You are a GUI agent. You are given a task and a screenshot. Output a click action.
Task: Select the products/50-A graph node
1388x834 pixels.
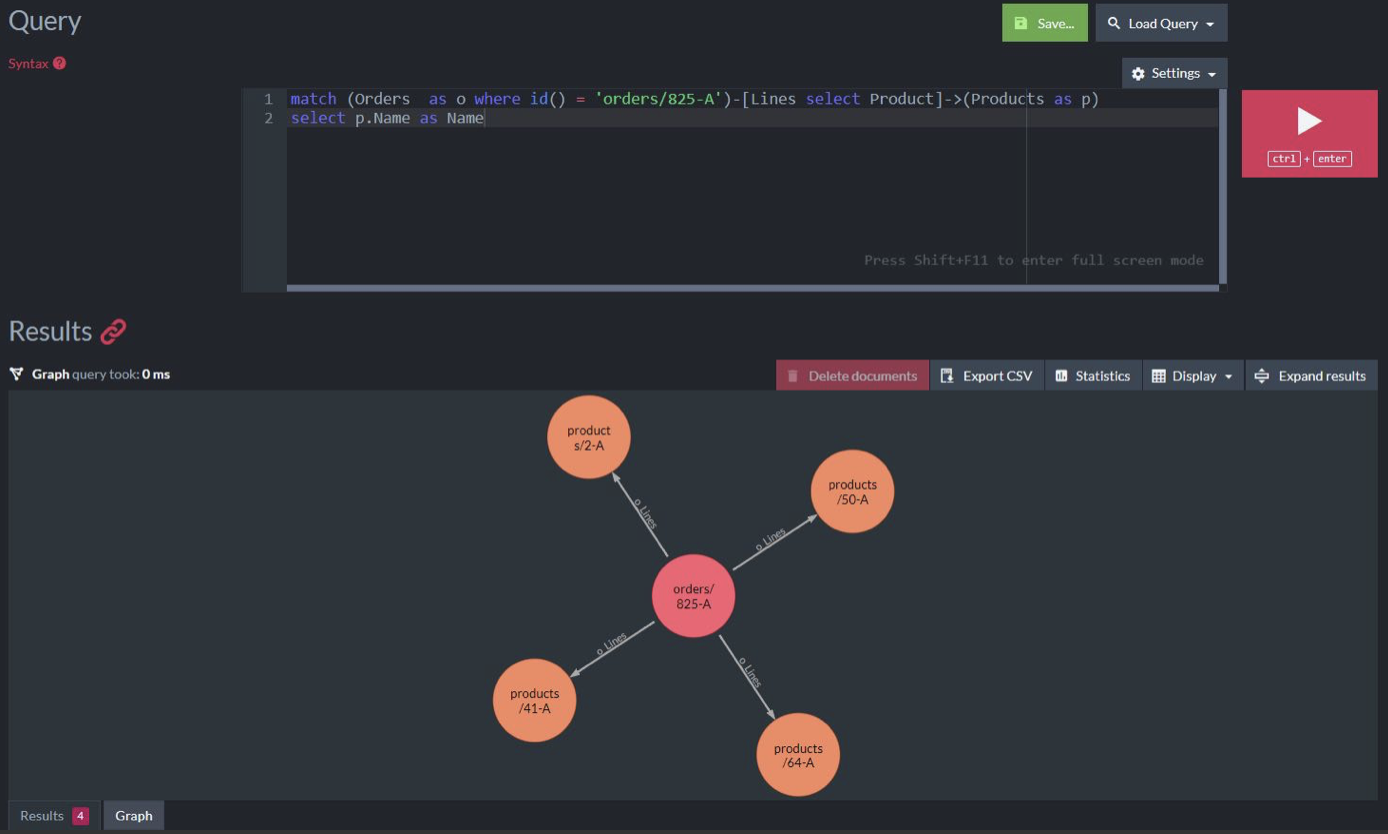852,491
